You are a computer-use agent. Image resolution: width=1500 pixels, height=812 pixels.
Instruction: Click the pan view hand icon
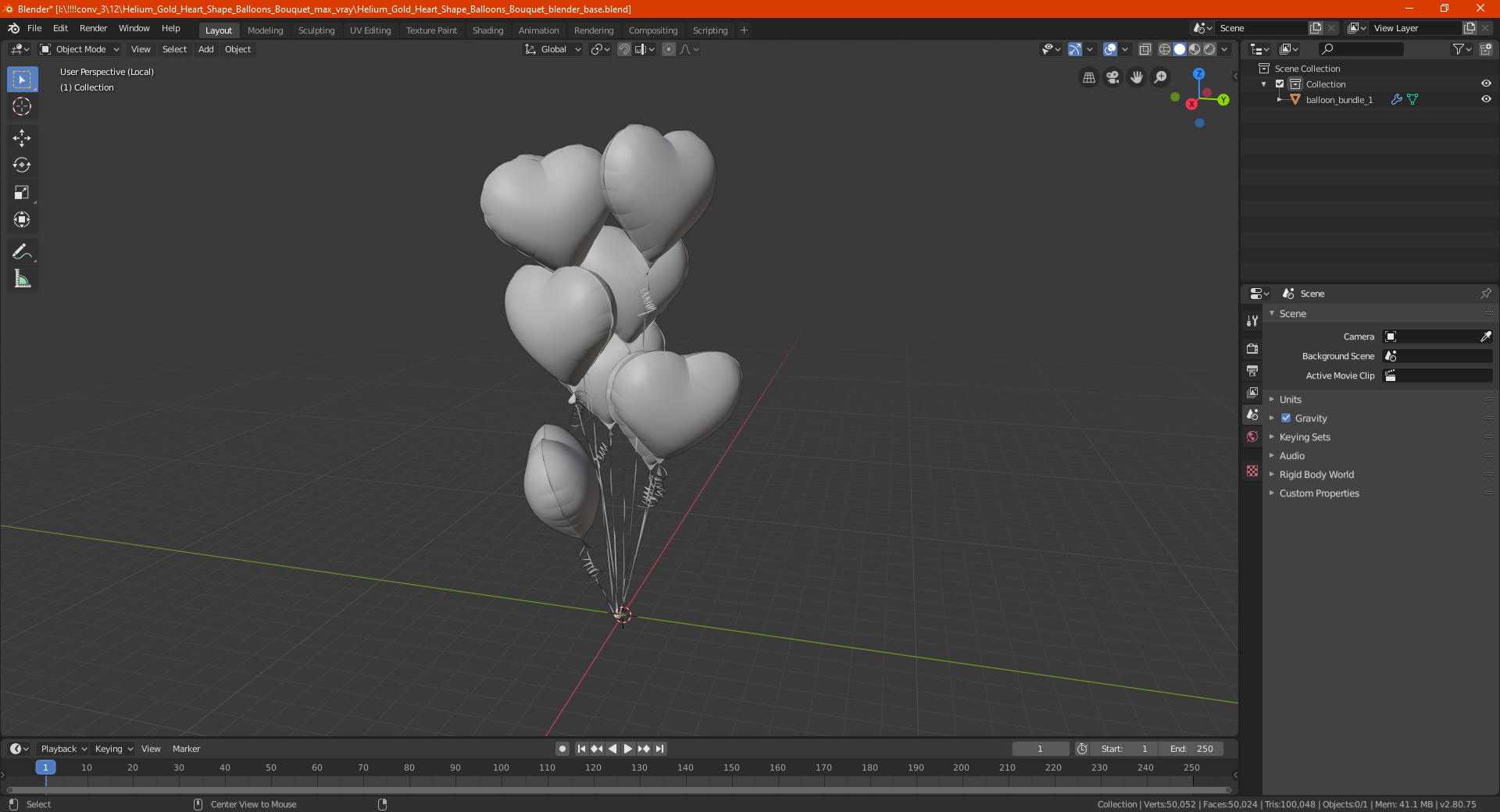1137,77
